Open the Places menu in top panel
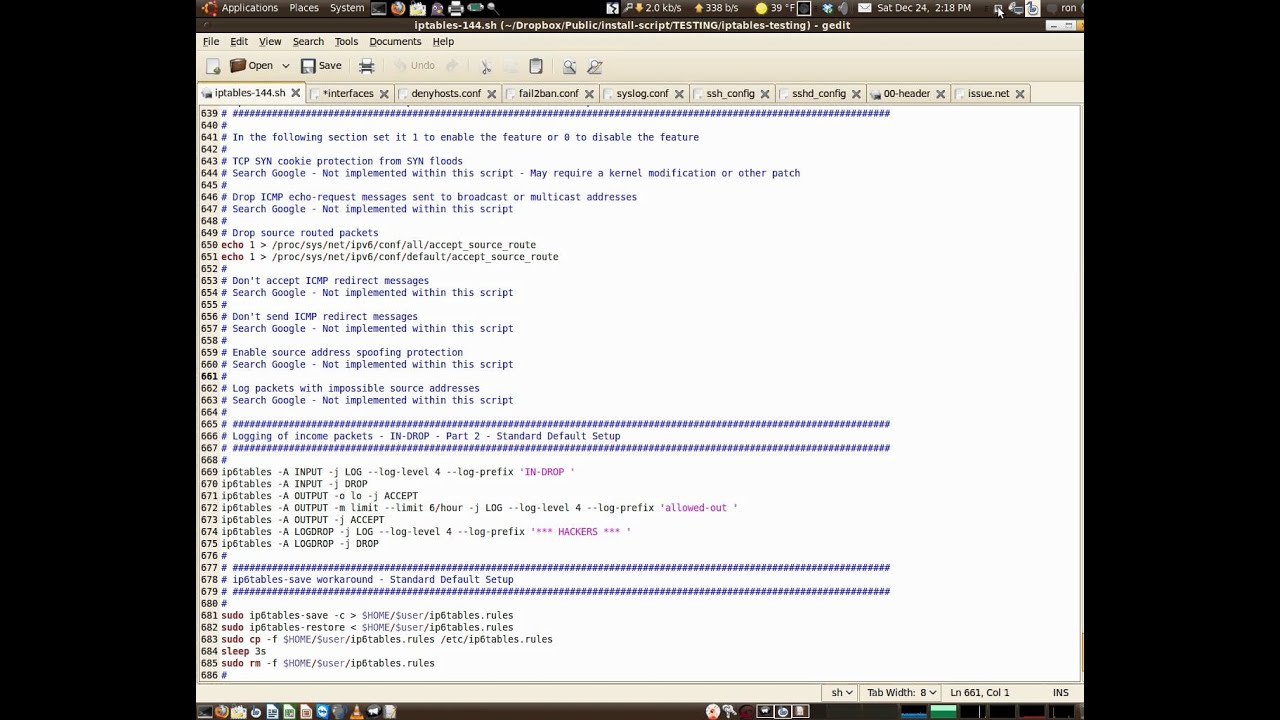 [304, 8]
